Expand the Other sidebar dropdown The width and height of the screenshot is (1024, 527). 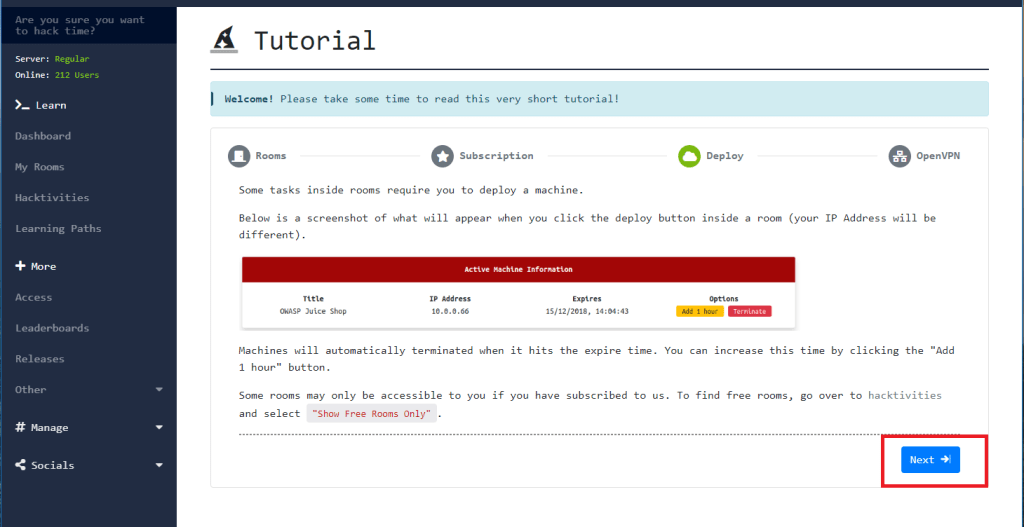159,390
